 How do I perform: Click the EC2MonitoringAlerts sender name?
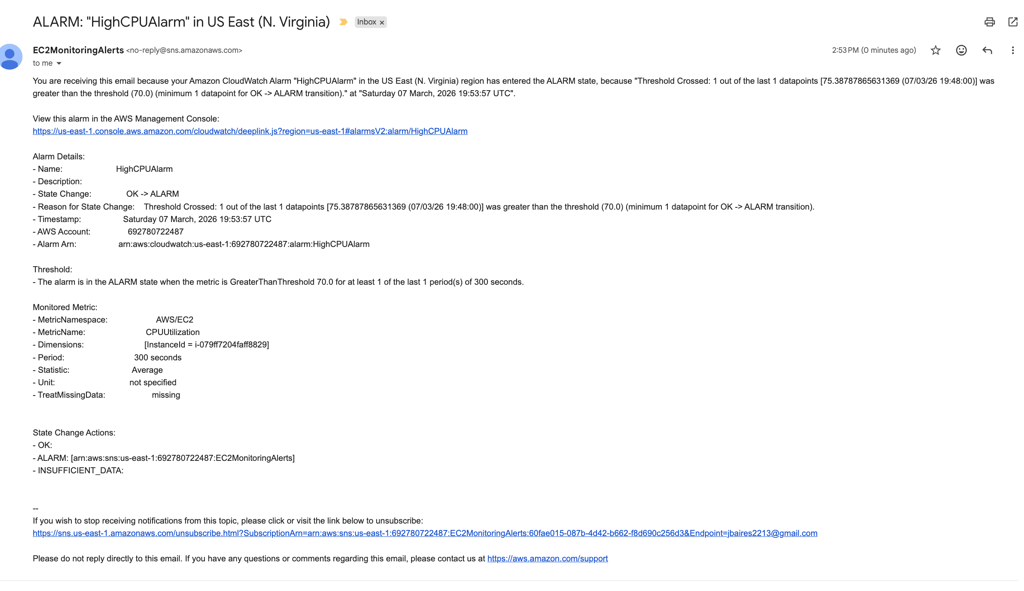click(78, 50)
